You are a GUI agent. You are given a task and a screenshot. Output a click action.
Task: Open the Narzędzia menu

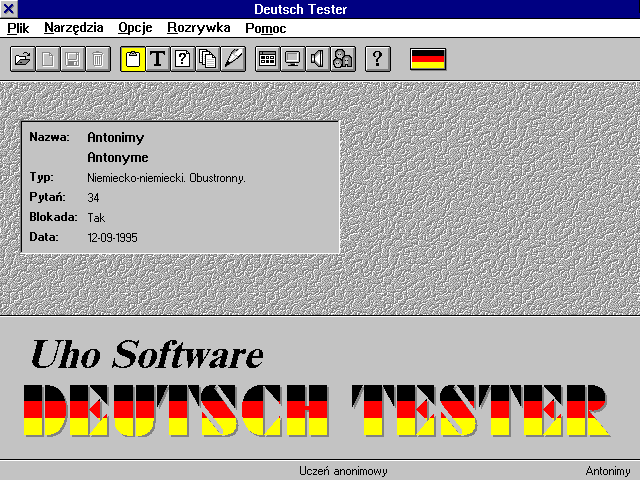73,28
